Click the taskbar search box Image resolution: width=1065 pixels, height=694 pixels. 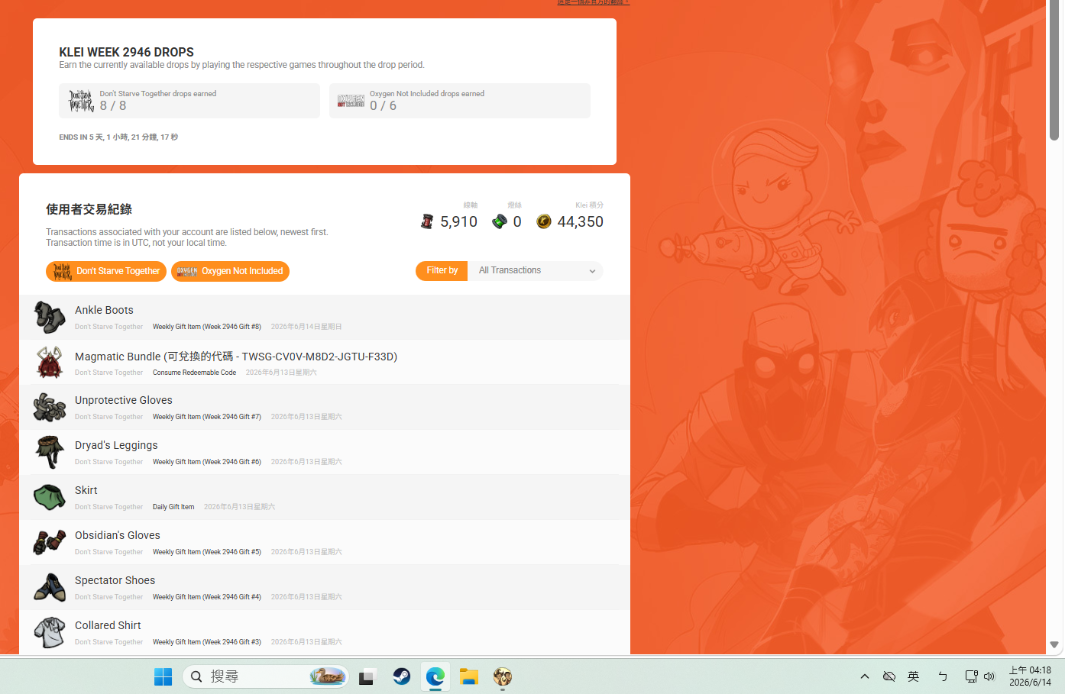(x=266, y=676)
